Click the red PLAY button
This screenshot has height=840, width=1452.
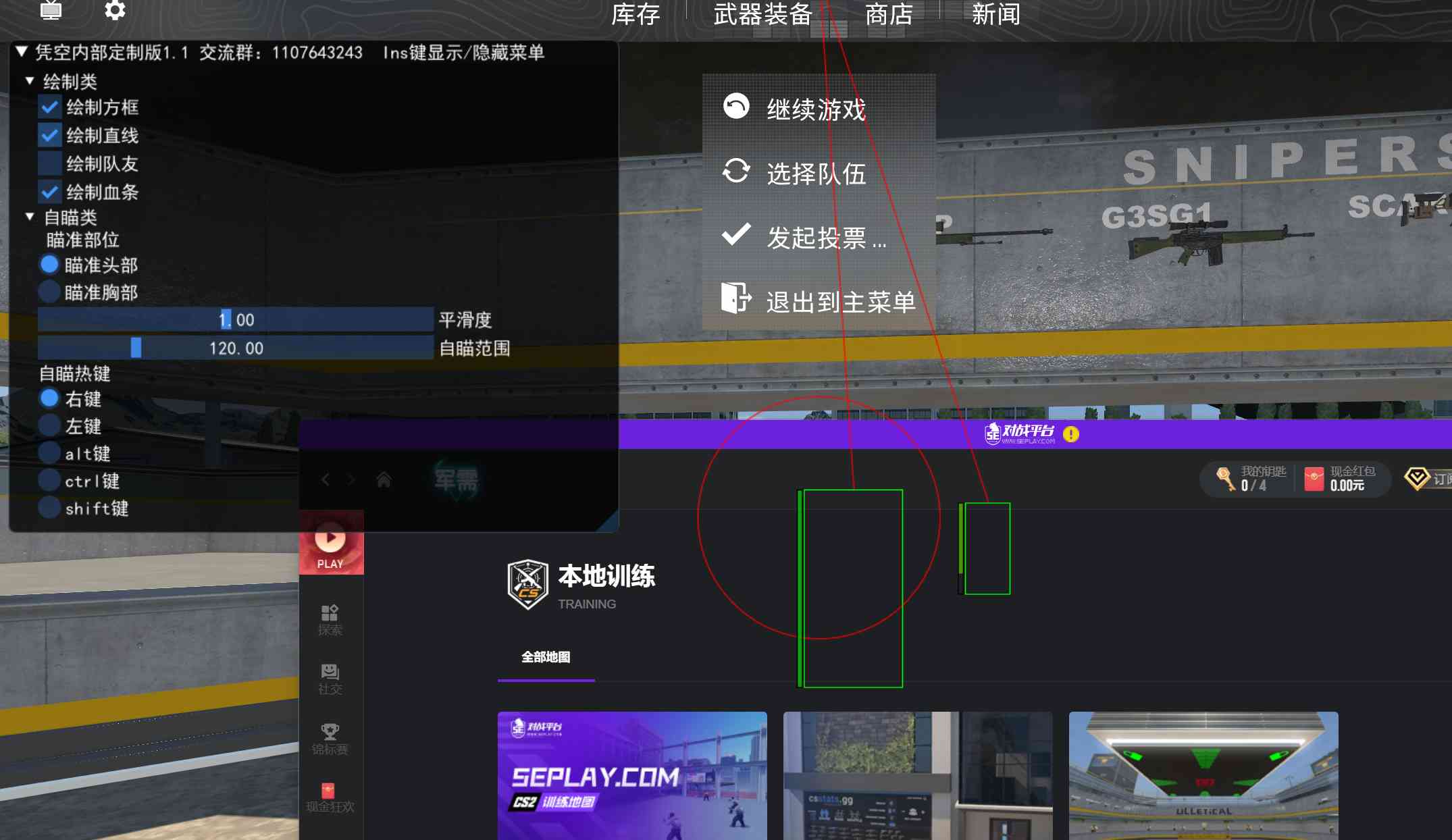coord(331,542)
